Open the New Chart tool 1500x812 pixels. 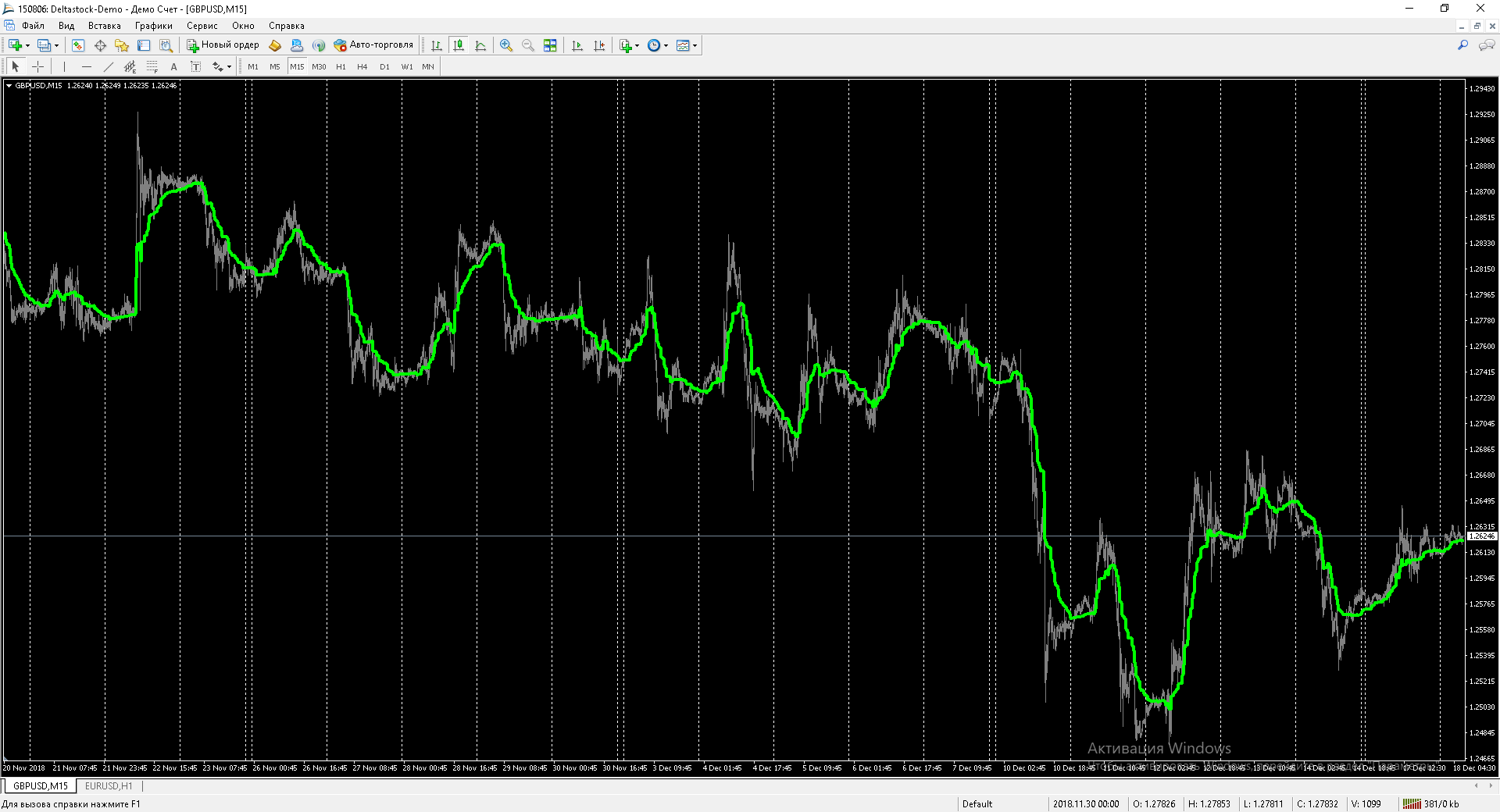(x=15, y=45)
